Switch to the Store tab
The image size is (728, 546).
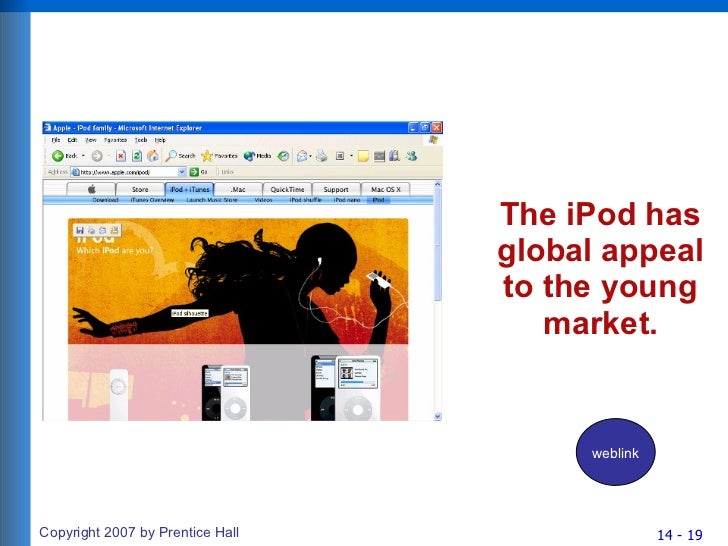pos(140,189)
